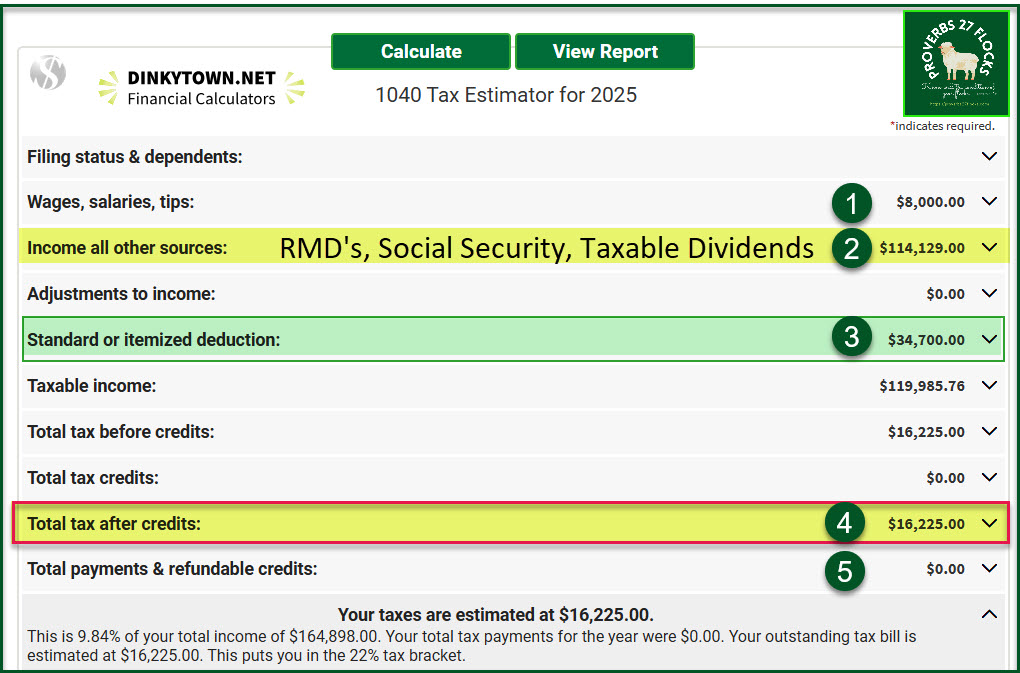This screenshot has height=673, width=1020.
Task: Expand Income all other sources chevron
Action: [x=989, y=247]
